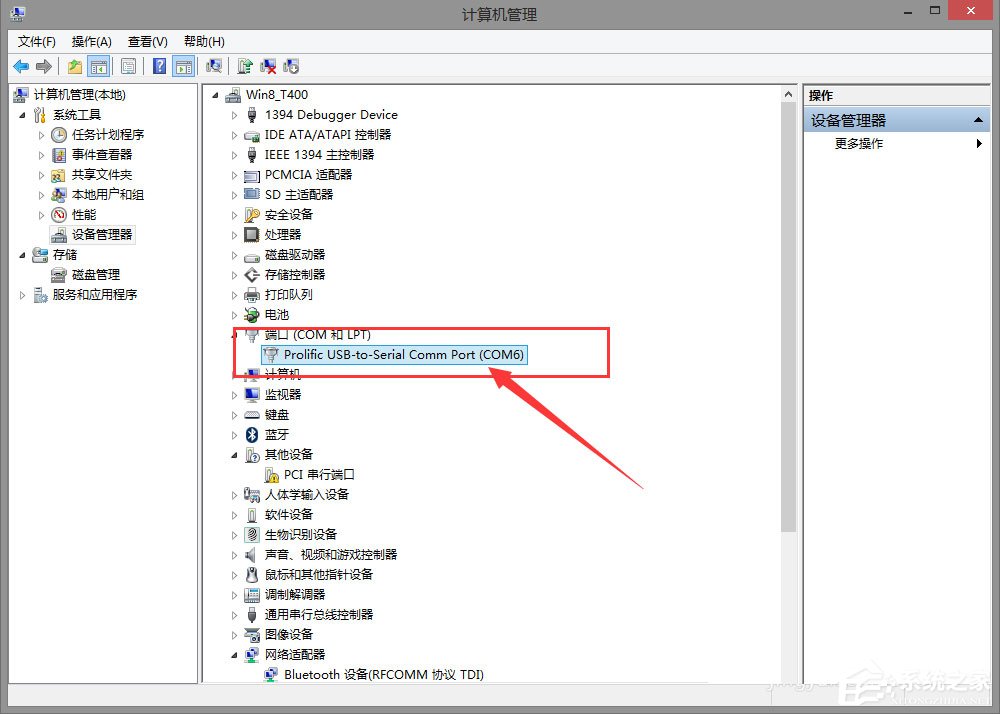Click the Update driver software icon
The height and width of the screenshot is (714, 1000).
pyautogui.click(x=245, y=66)
